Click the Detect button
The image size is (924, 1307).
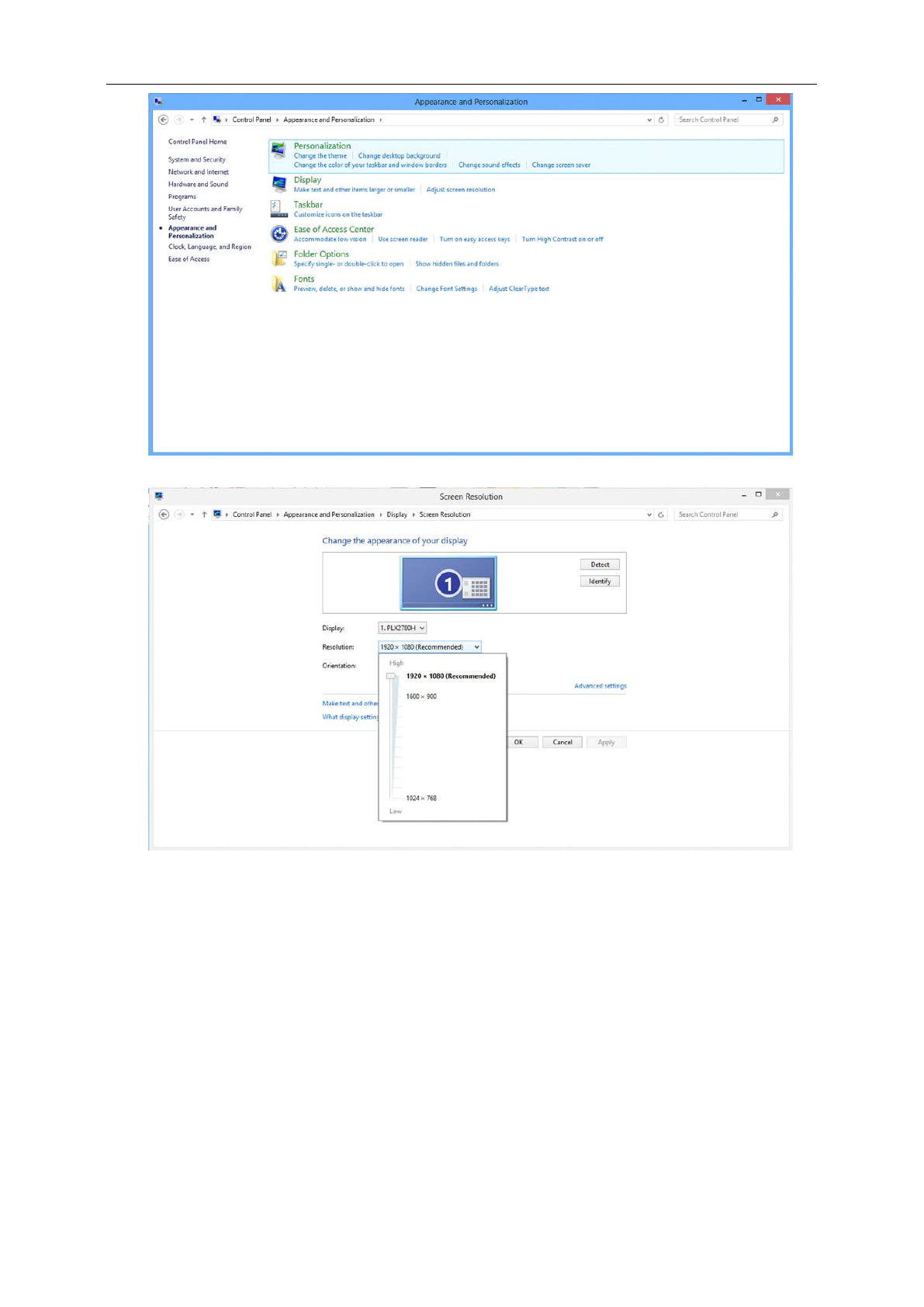tap(599, 565)
